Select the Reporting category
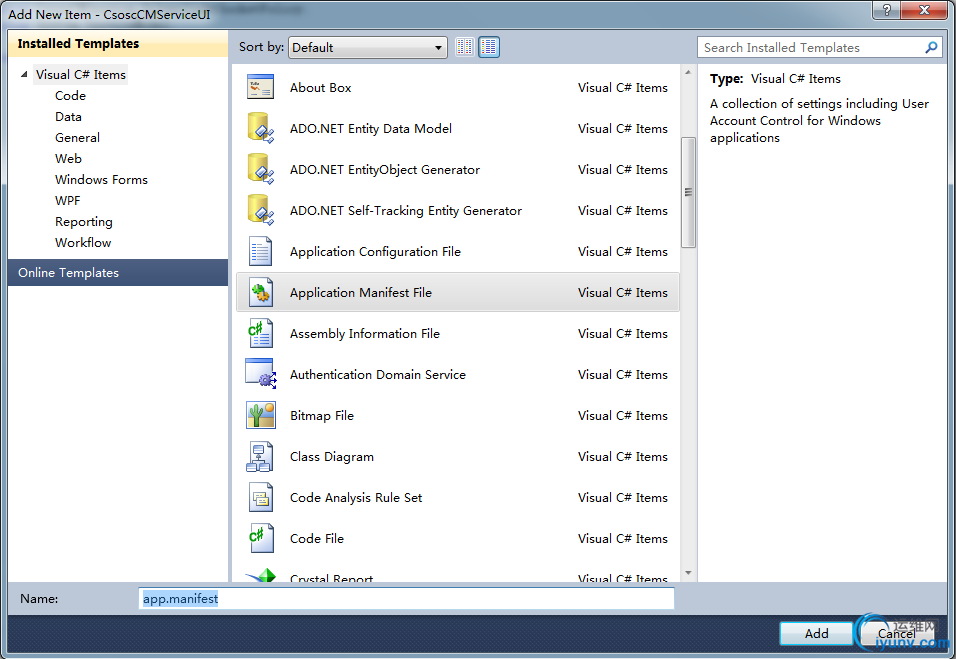This screenshot has width=956, height=659. coord(84,222)
